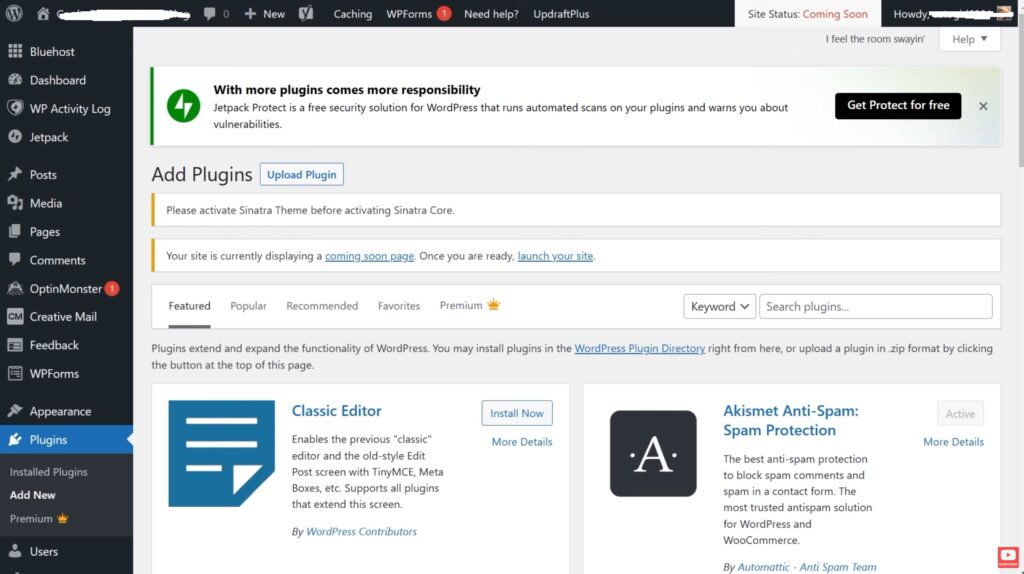
Task: Click the New plus icon
Action: 250,14
